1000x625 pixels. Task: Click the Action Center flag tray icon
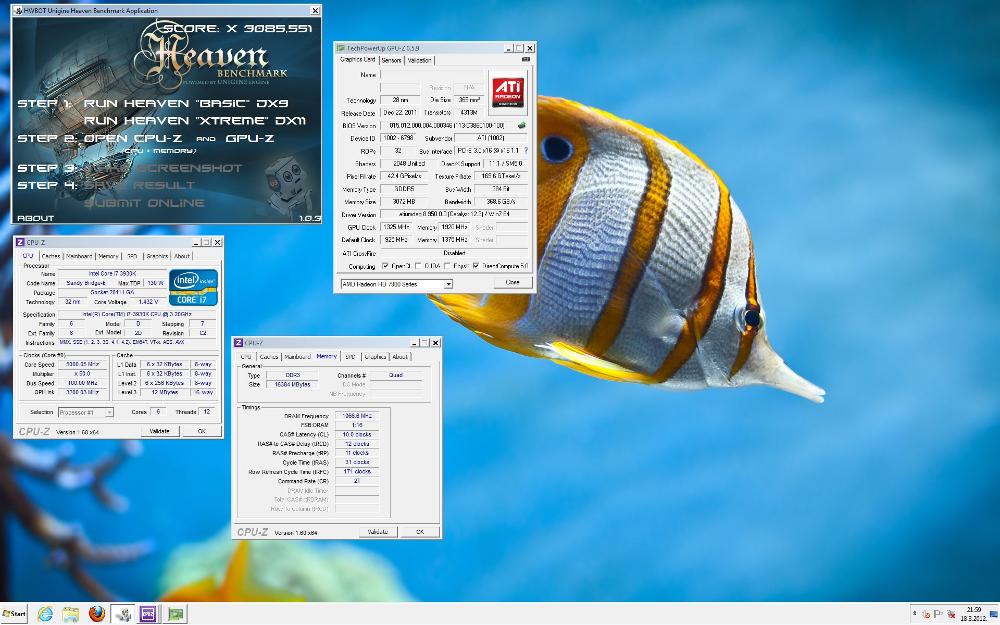pos(938,614)
